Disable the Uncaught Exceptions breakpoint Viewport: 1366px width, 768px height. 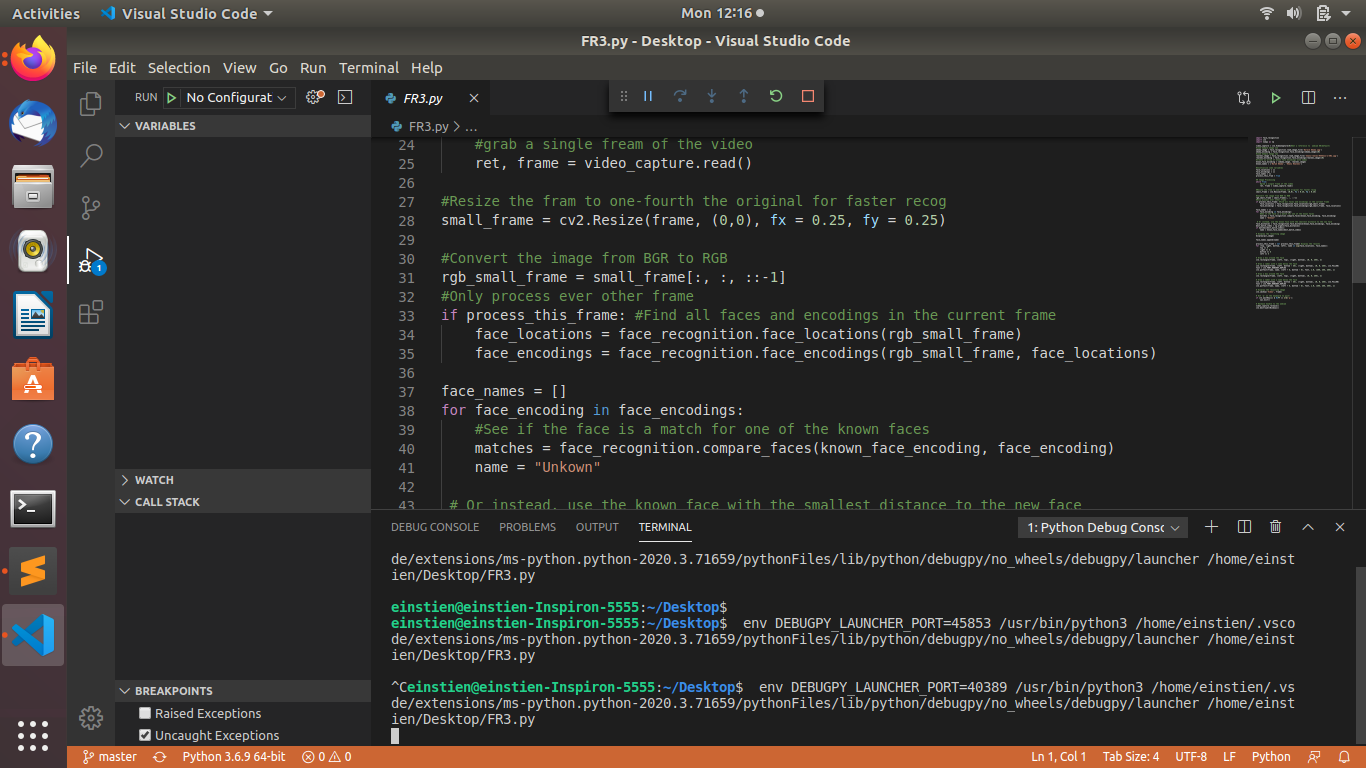coord(144,735)
